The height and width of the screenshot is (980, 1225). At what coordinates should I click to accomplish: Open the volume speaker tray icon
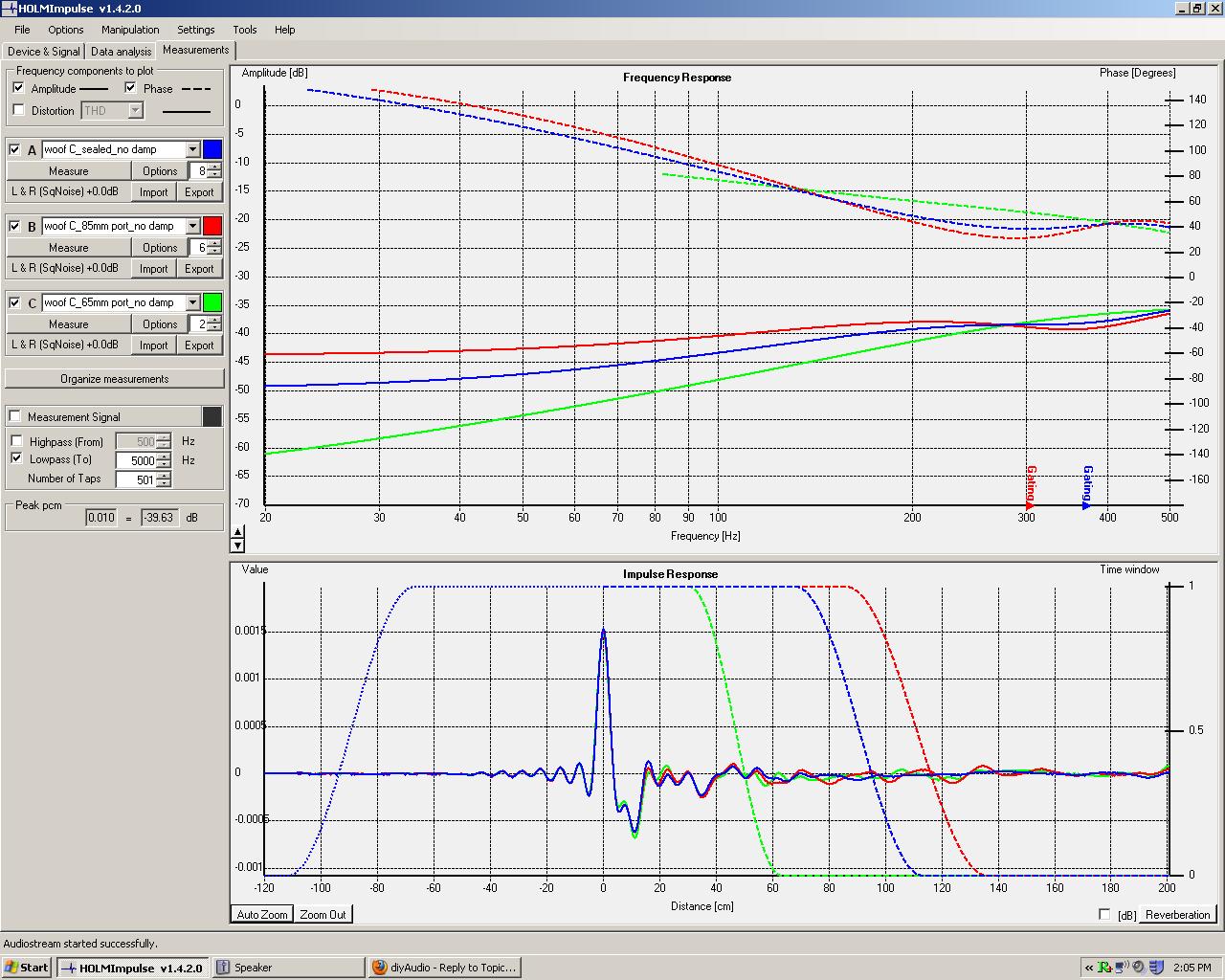tap(1138, 968)
